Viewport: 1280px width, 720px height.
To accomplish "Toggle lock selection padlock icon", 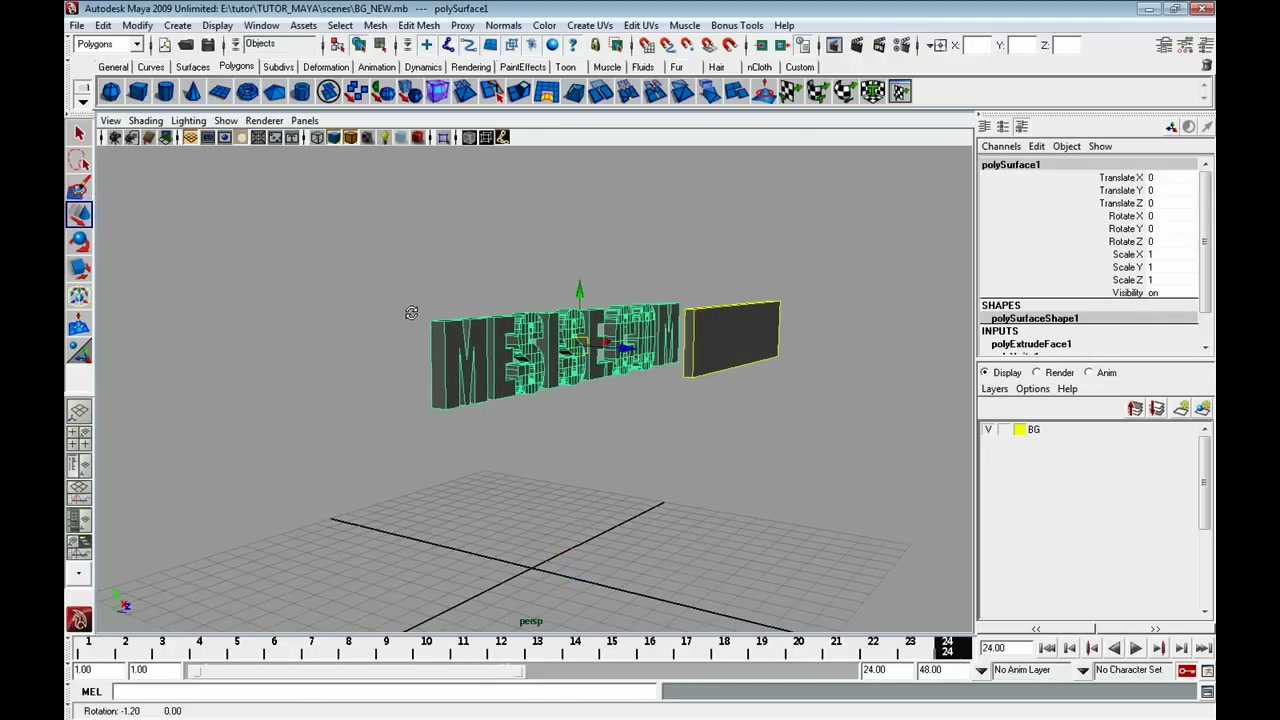I will pyautogui.click(x=595, y=45).
